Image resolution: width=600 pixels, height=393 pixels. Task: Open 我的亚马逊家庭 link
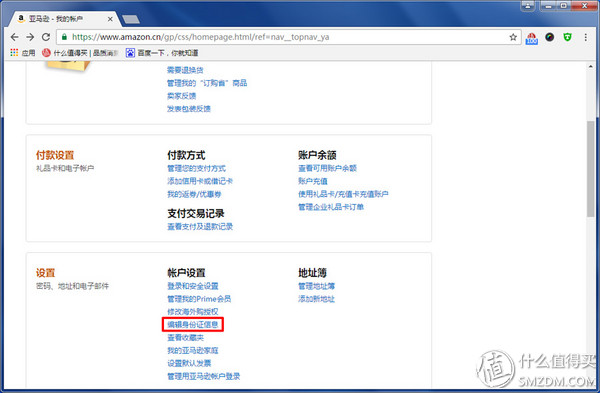(x=193, y=351)
